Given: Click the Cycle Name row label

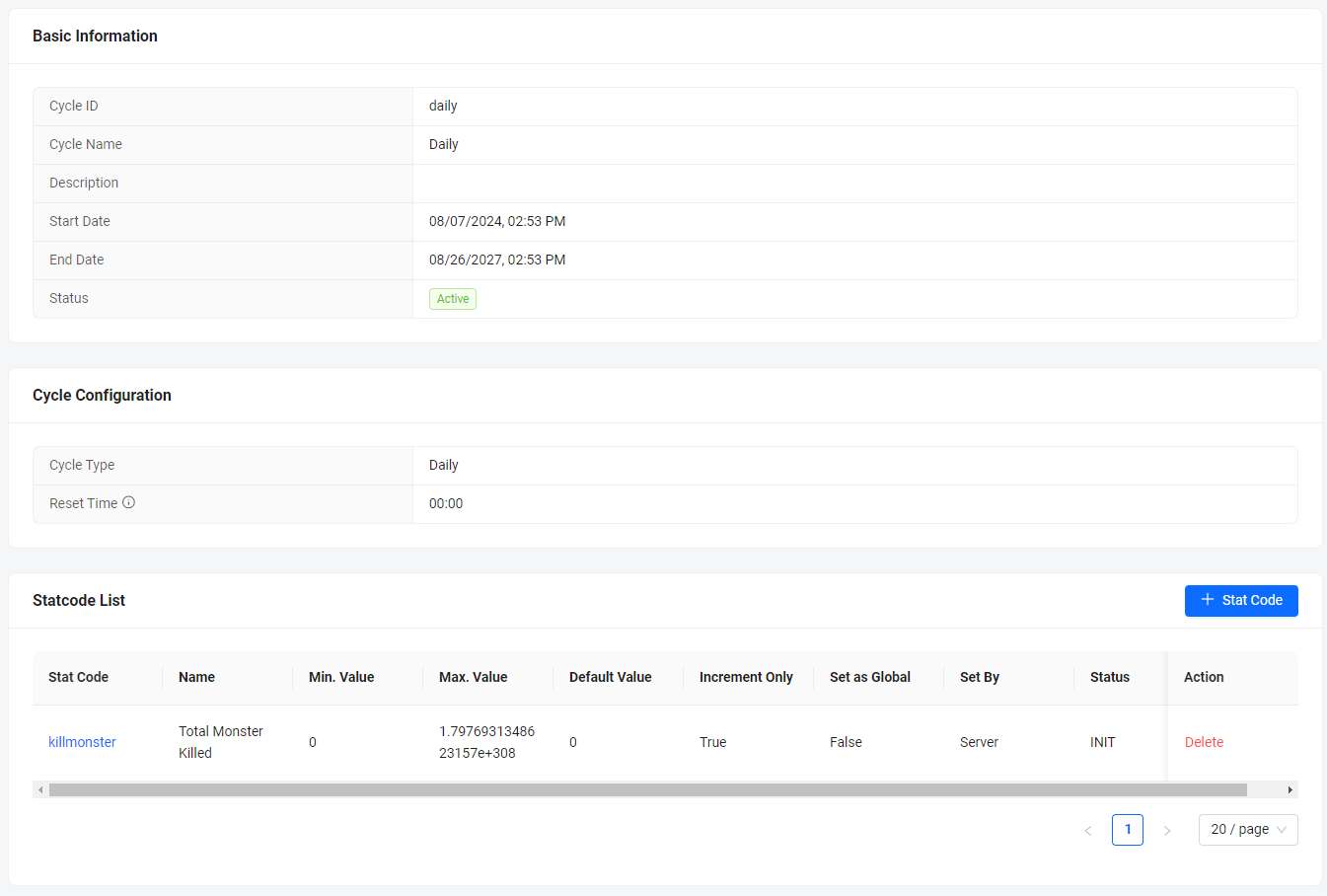Looking at the screenshot, I should pos(86,144).
